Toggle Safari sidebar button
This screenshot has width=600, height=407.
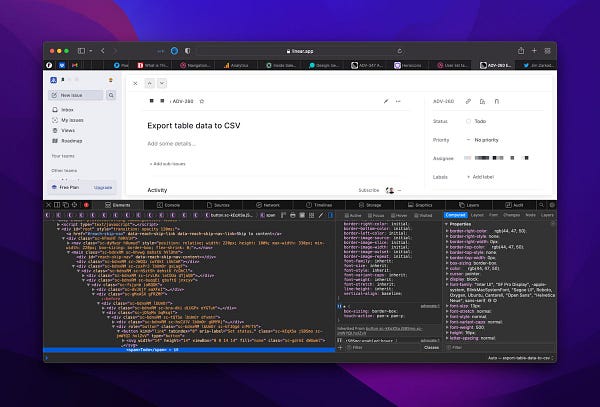pyautogui.click(x=81, y=50)
